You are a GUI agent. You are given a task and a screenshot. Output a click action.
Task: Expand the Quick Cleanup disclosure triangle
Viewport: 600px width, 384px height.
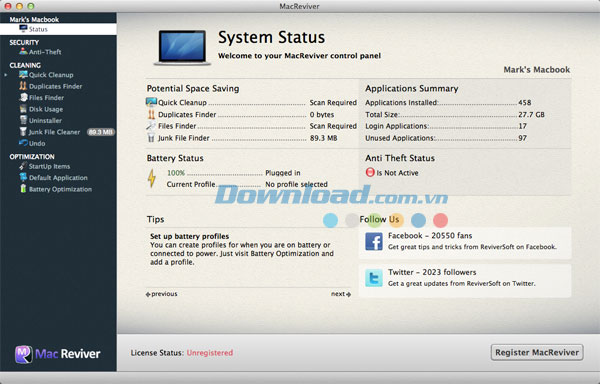pos(6,75)
